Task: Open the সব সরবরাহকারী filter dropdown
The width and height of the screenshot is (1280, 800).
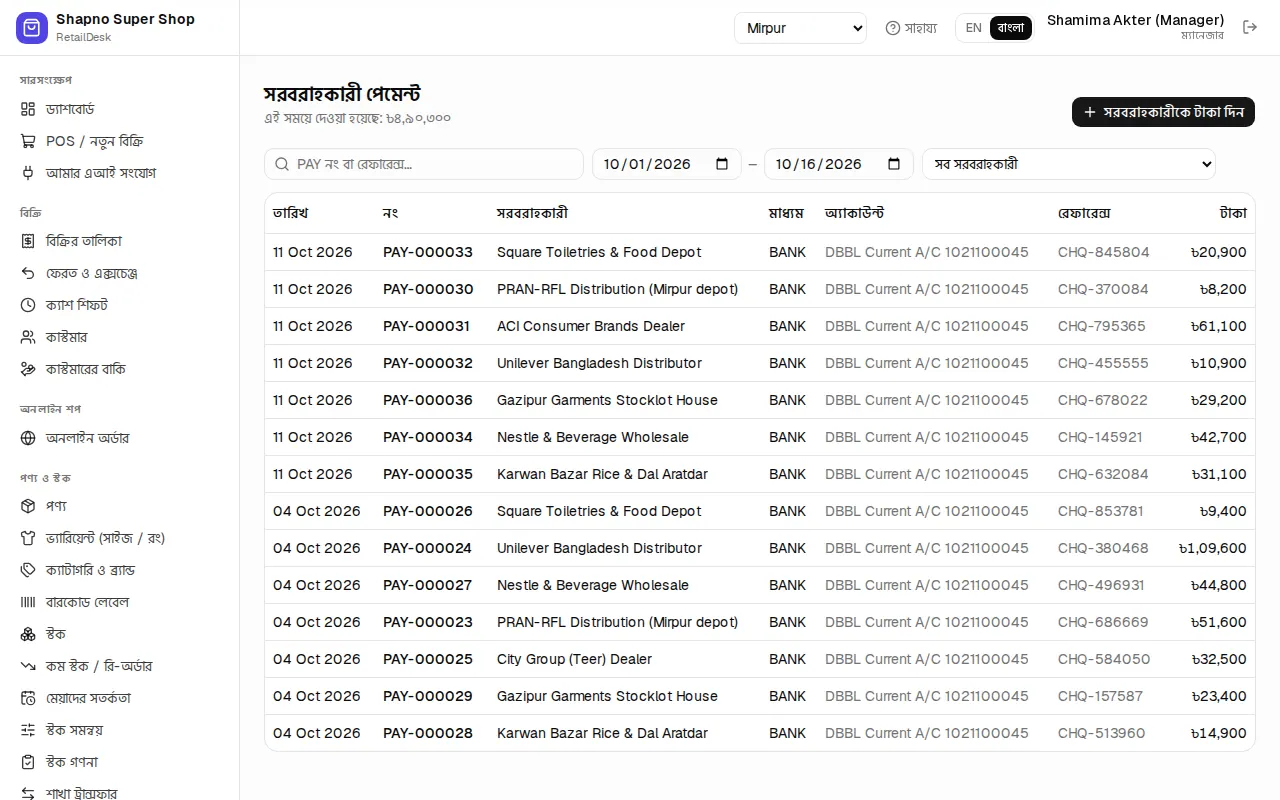Action: coord(1069,164)
